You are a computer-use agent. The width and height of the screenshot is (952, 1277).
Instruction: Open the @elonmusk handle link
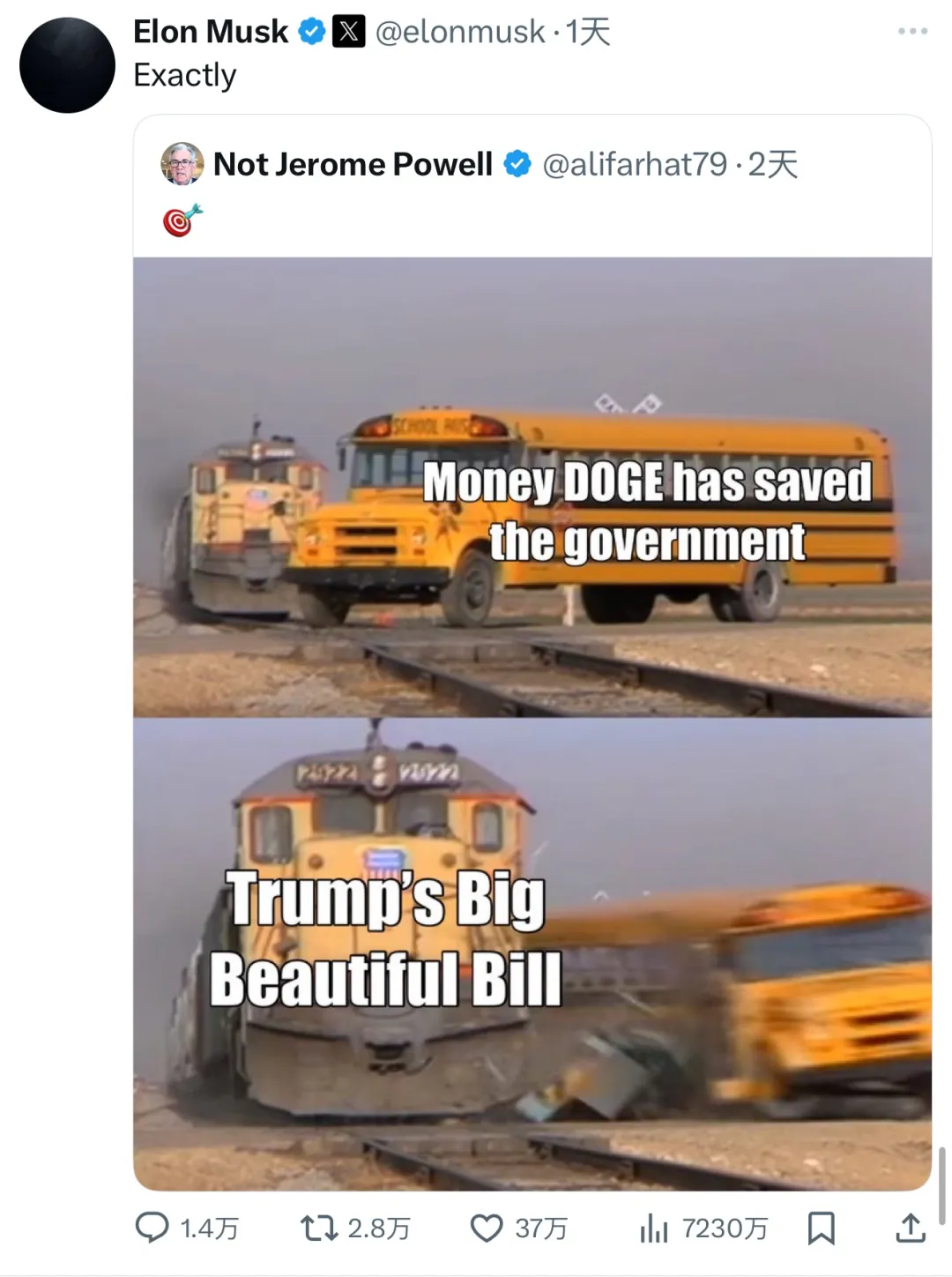pyautogui.click(x=459, y=33)
